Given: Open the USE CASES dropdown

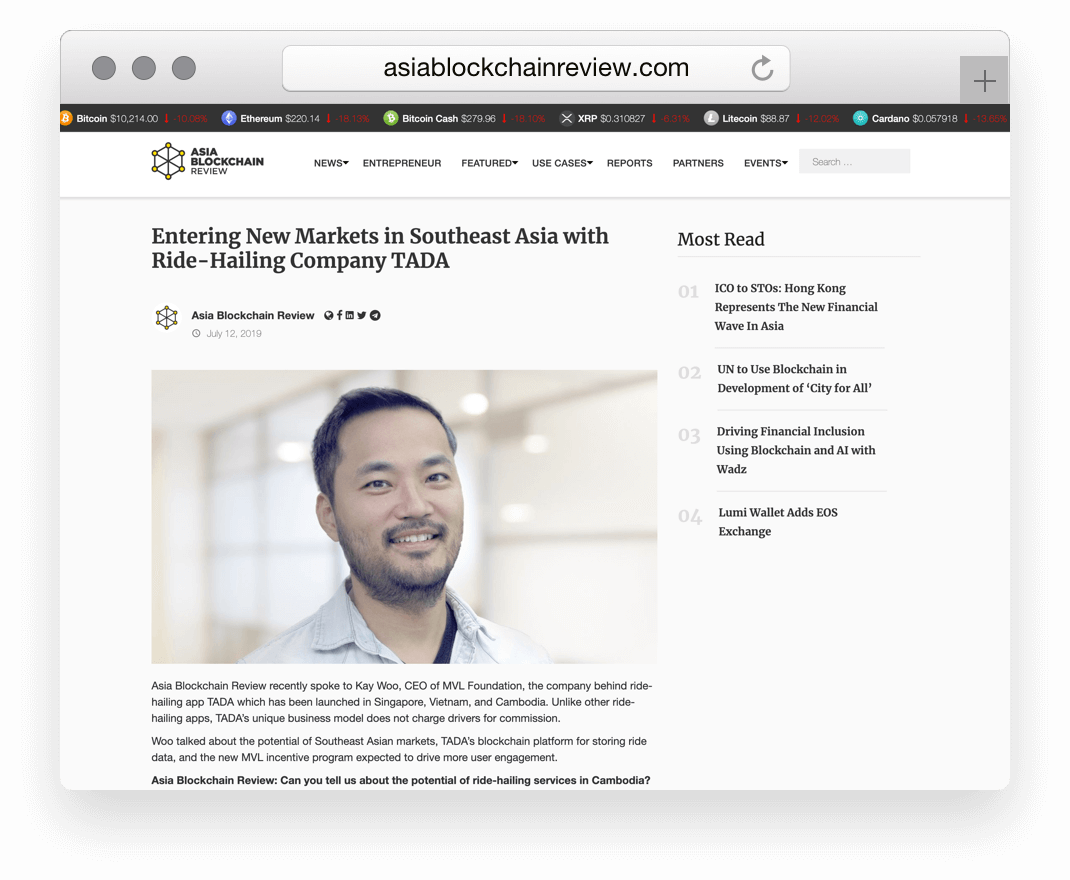Looking at the screenshot, I should click(562, 163).
